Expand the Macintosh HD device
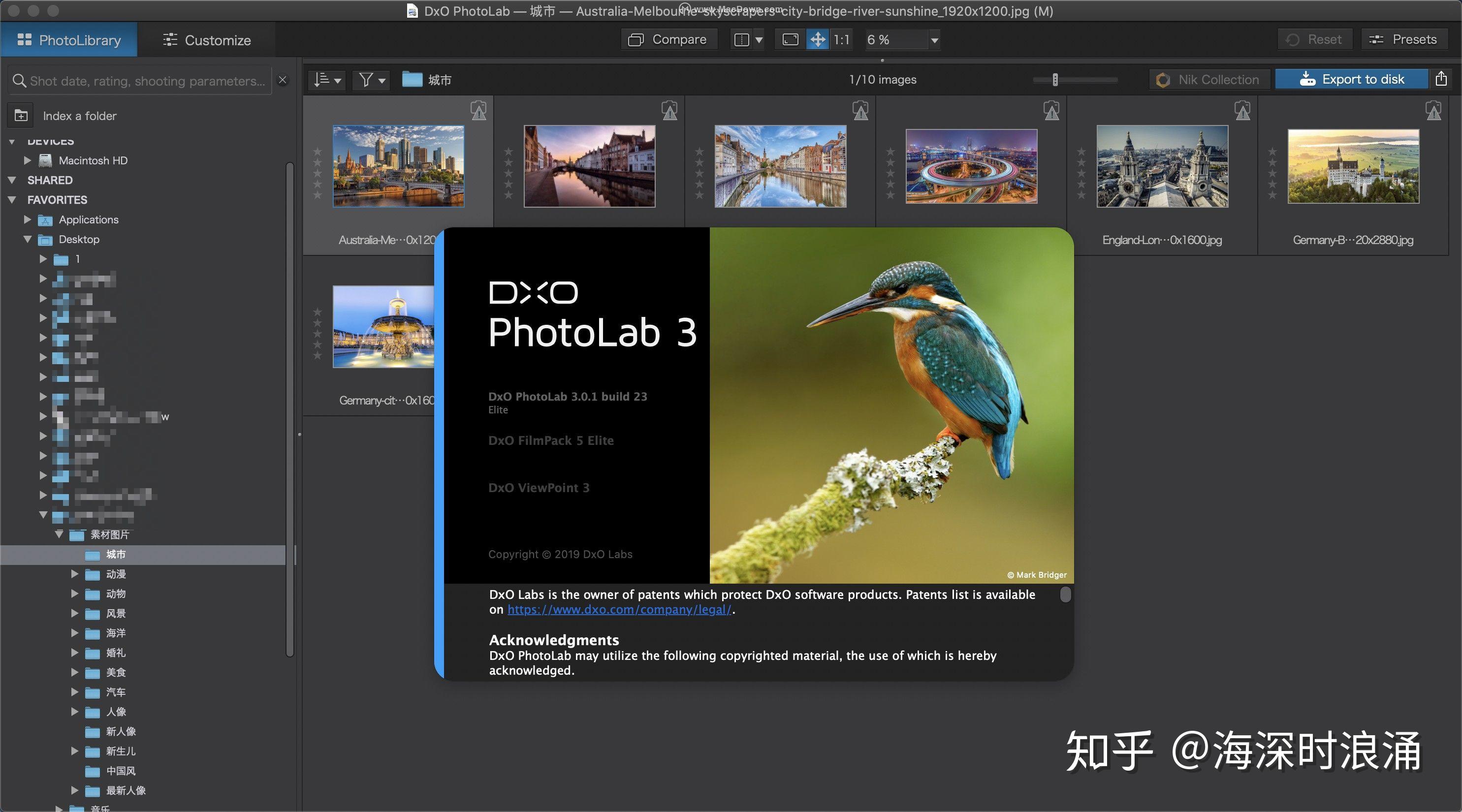Viewport: 1462px width, 812px height. (x=27, y=160)
